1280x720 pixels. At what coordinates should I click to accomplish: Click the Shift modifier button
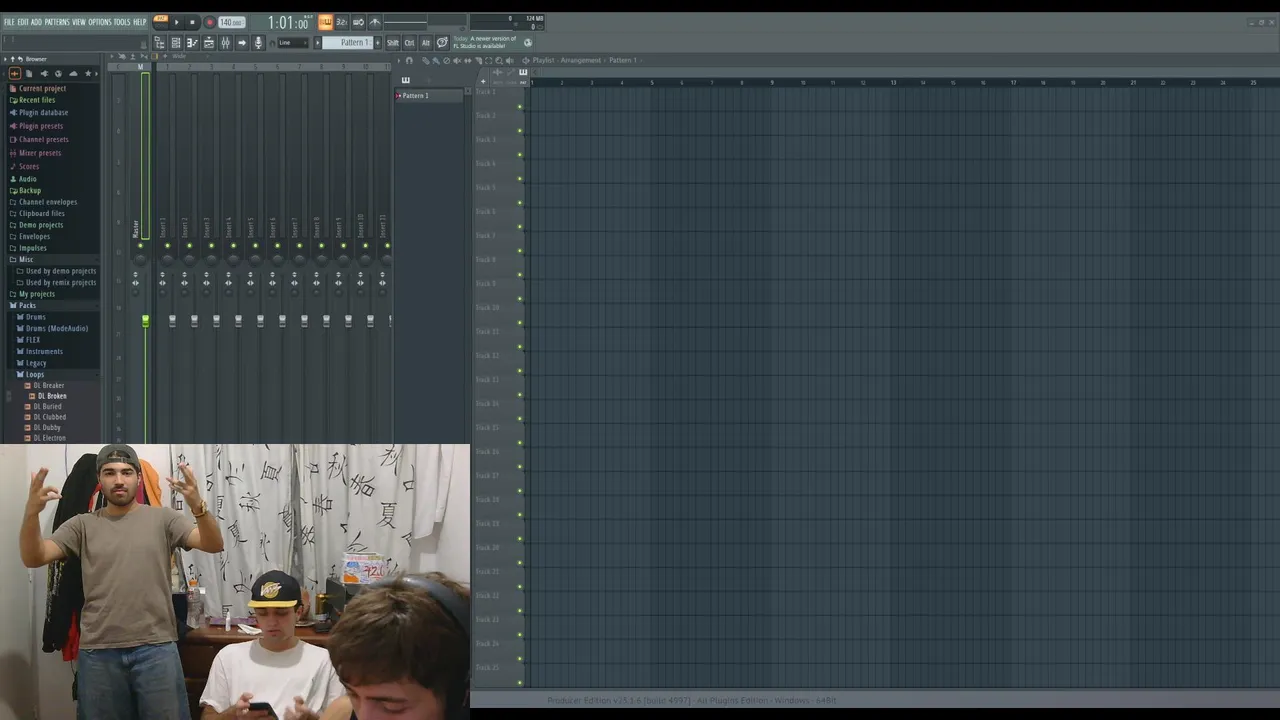(x=392, y=43)
